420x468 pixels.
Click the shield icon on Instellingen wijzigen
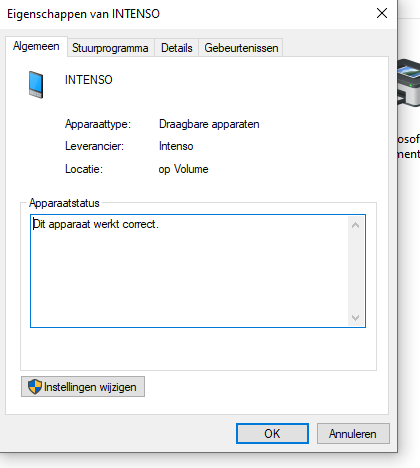point(35,387)
